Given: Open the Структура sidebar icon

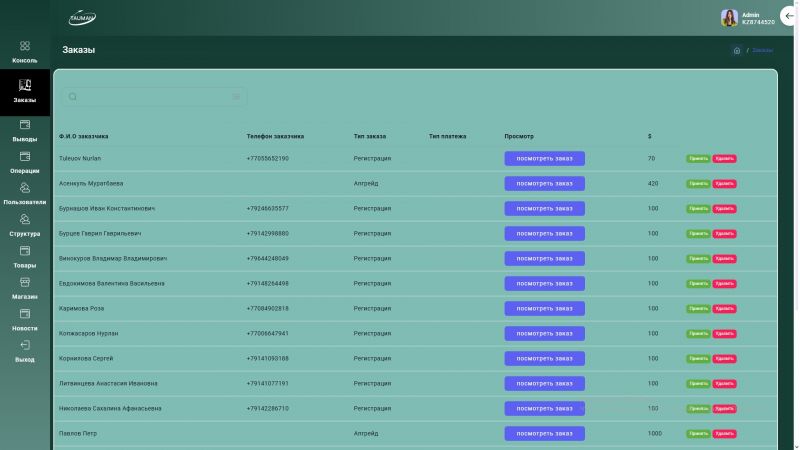Looking at the screenshot, I should 25,219.
